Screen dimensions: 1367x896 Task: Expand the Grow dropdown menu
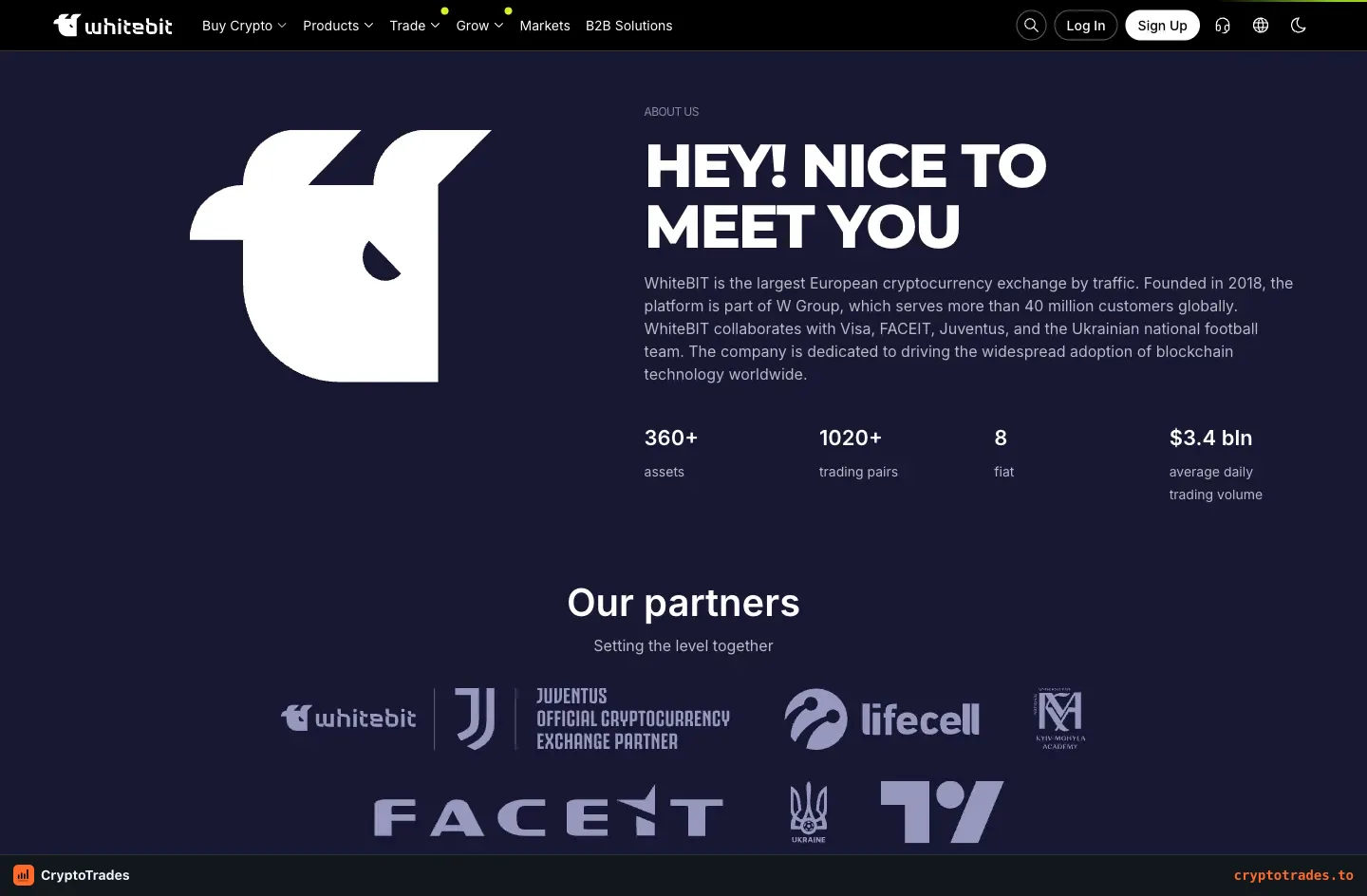(x=479, y=26)
